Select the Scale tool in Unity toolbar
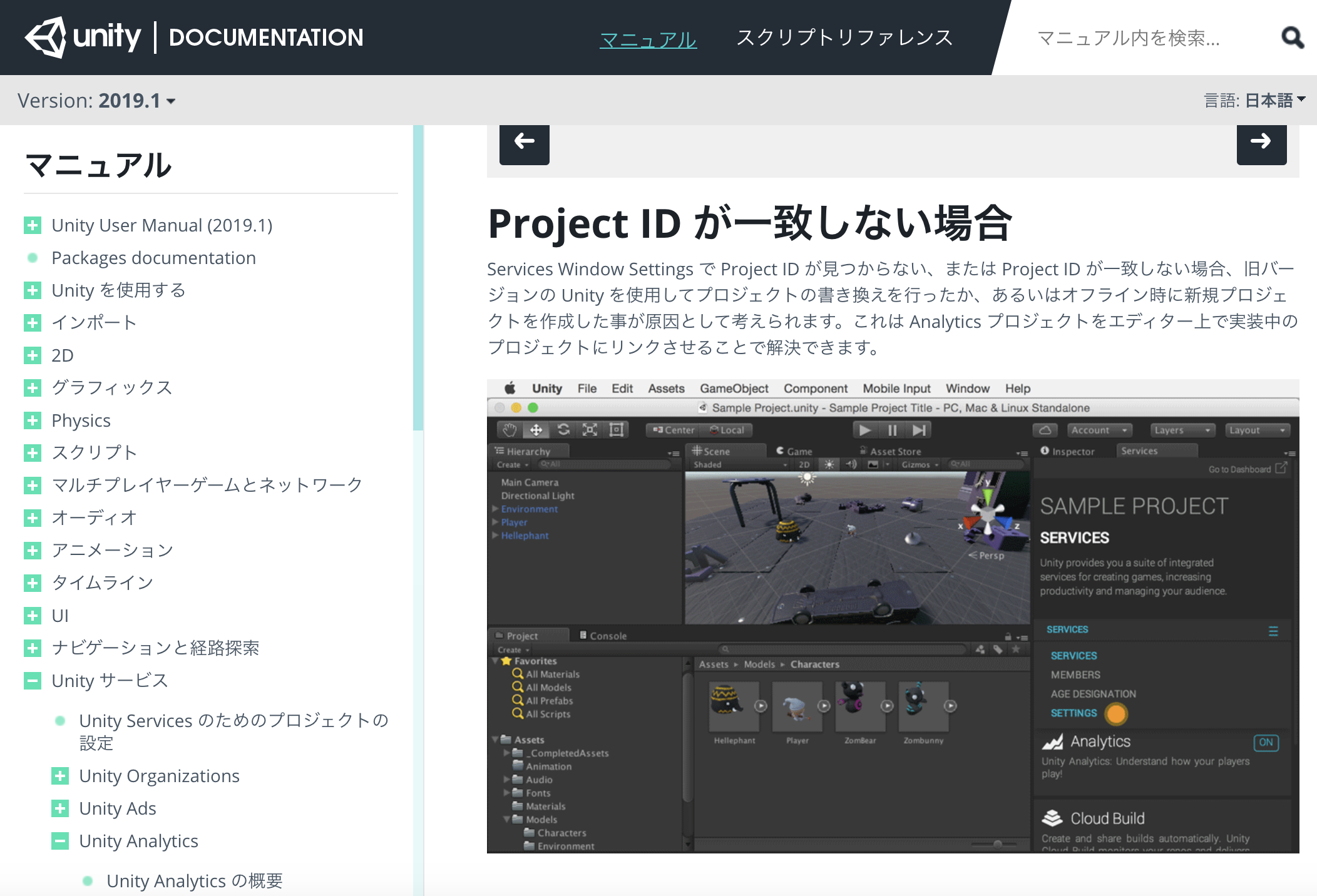Screen dimensions: 1317x896 (x=590, y=430)
